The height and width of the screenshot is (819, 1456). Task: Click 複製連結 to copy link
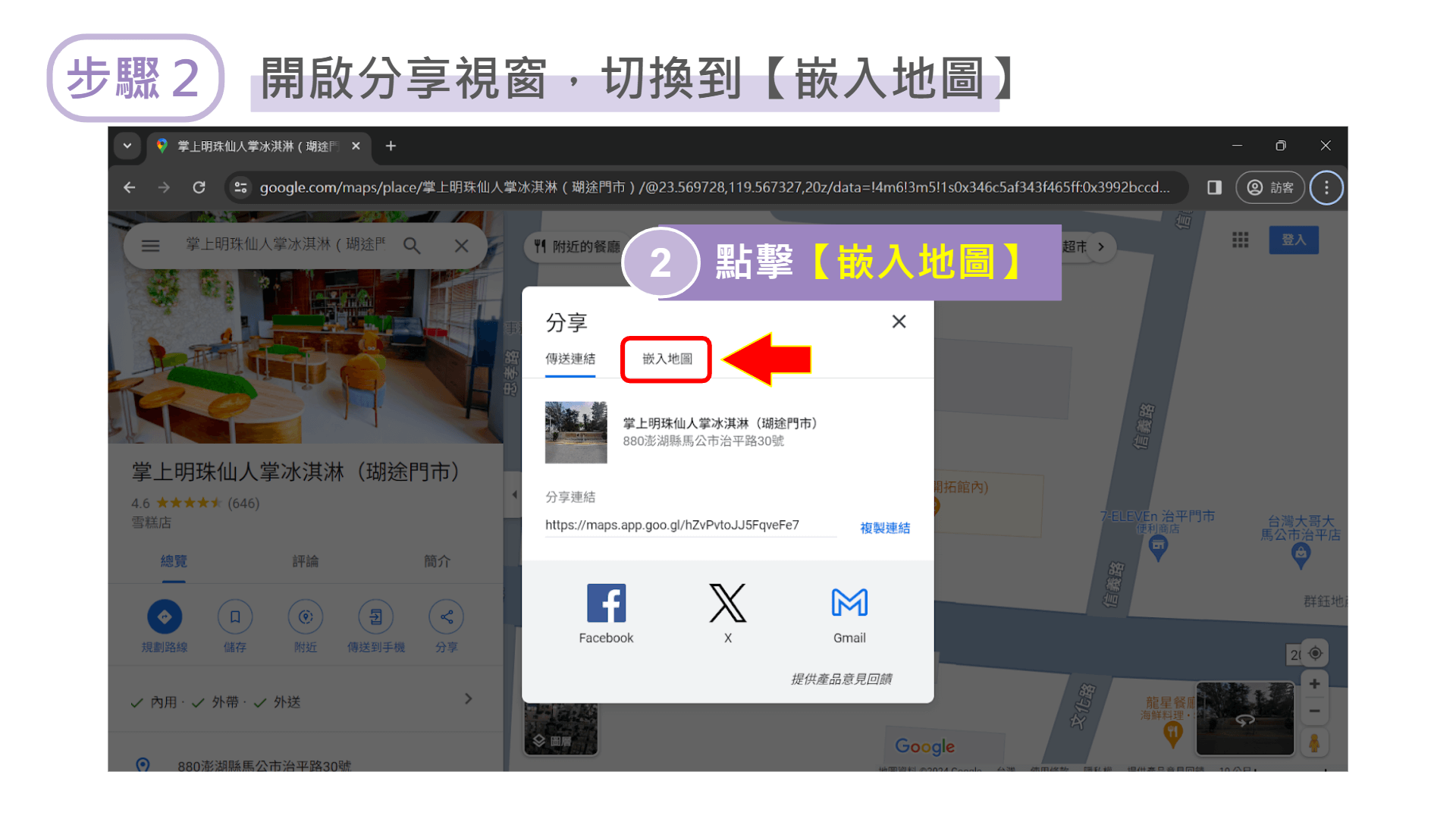pyautogui.click(x=885, y=528)
